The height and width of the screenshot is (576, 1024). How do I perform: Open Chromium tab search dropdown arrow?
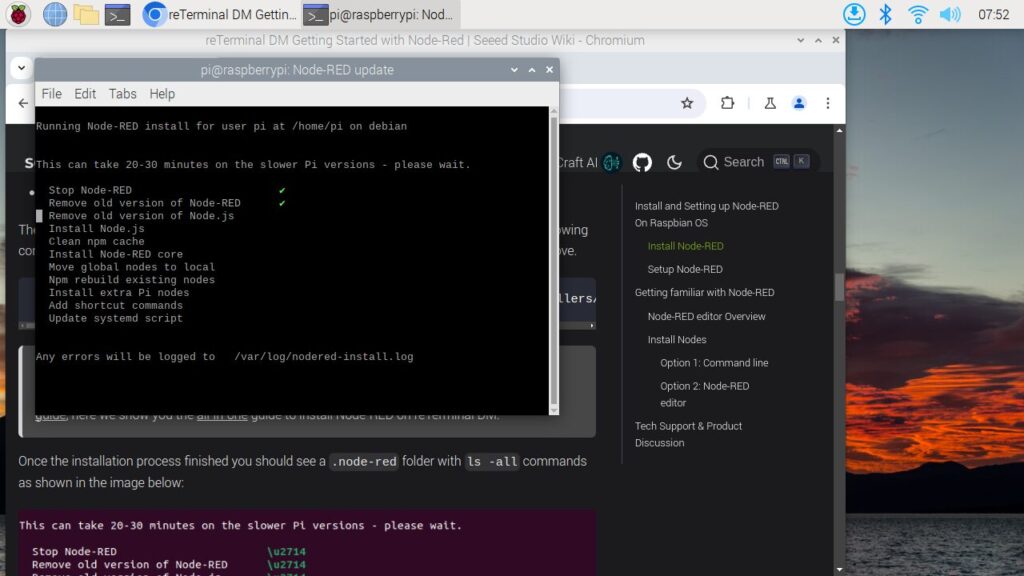22,68
